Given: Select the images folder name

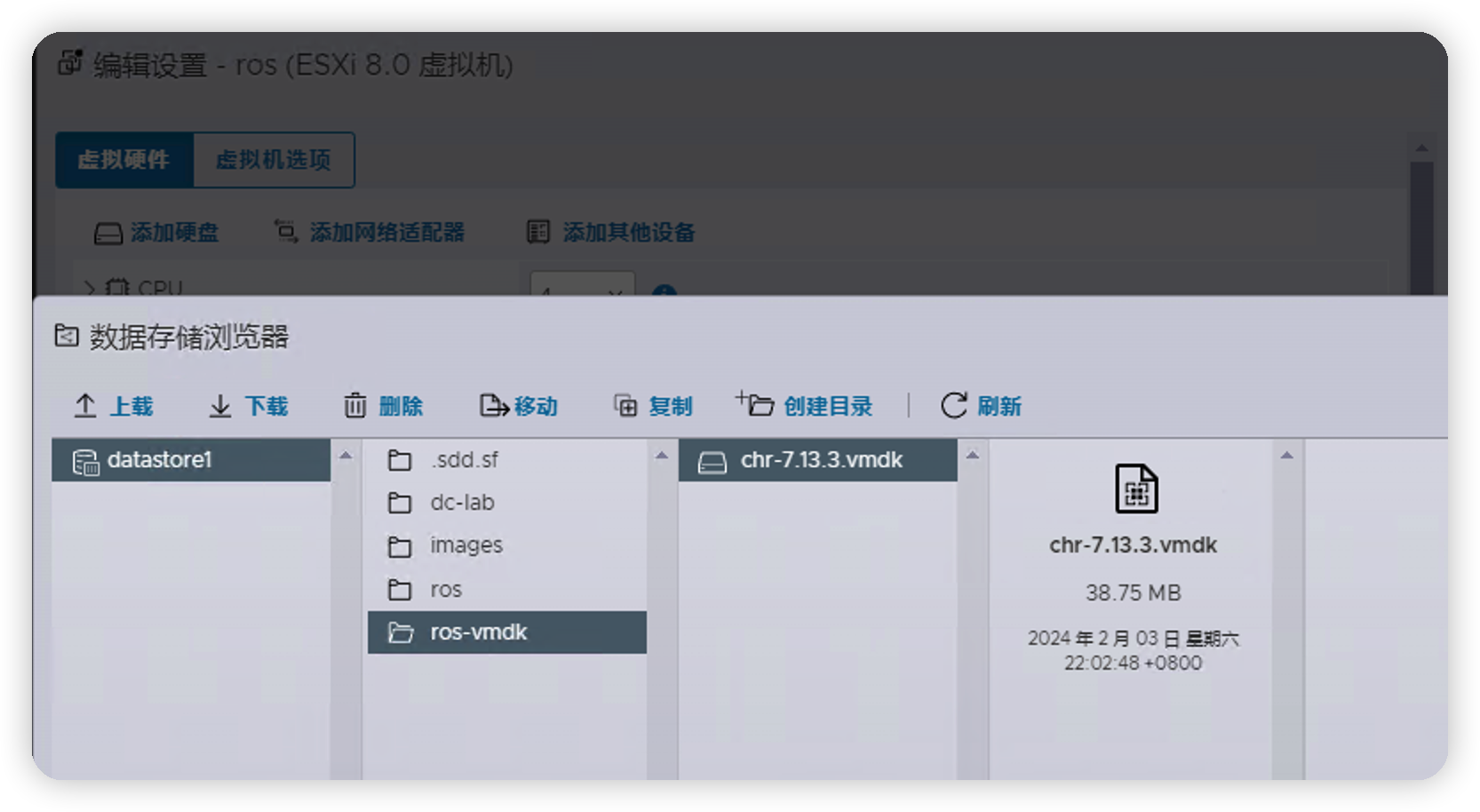Looking at the screenshot, I should (x=466, y=545).
